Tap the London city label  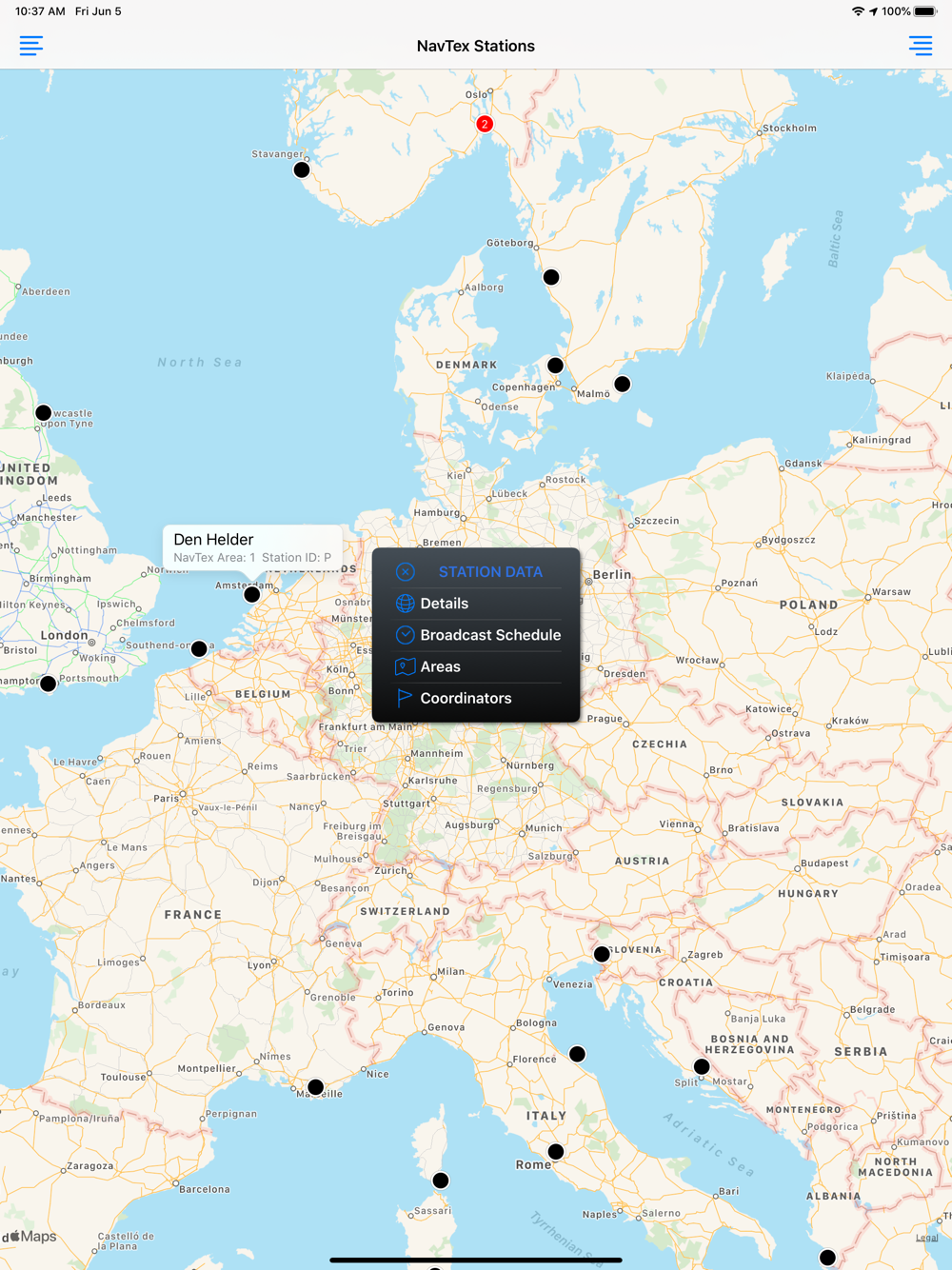pyautogui.click(x=64, y=635)
